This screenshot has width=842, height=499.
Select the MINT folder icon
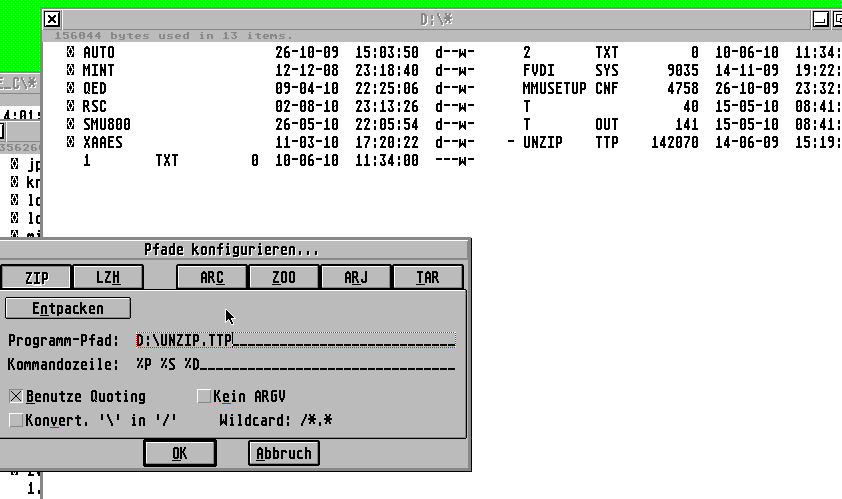[x=71, y=70]
